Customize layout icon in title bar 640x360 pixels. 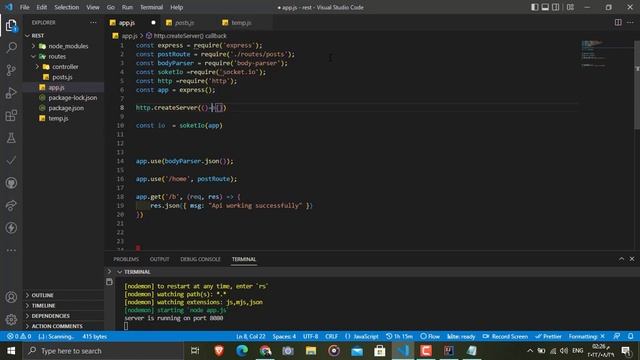click(570, 7)
